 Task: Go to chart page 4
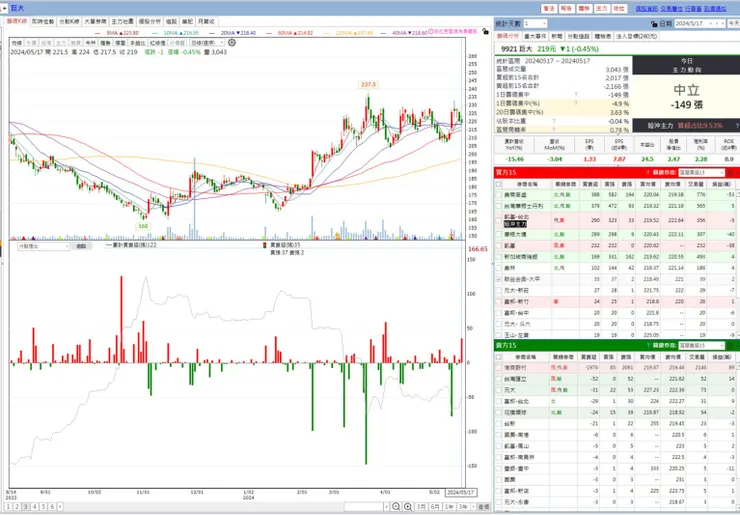pyautogui.click(x=34, y=507)
